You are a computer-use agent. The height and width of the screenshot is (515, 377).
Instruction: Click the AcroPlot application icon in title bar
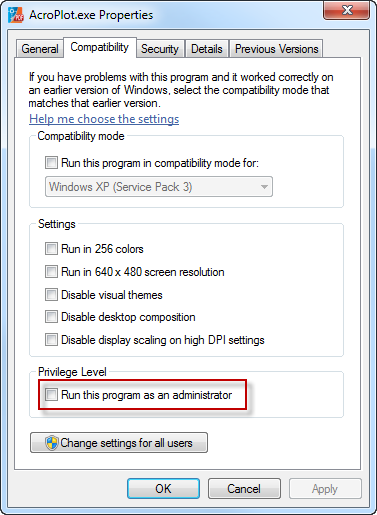click(16, 15)
